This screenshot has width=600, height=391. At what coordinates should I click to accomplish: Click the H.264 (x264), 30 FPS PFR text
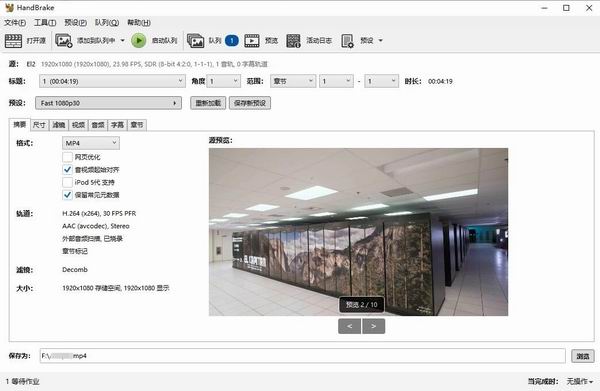tap(99, 213)
